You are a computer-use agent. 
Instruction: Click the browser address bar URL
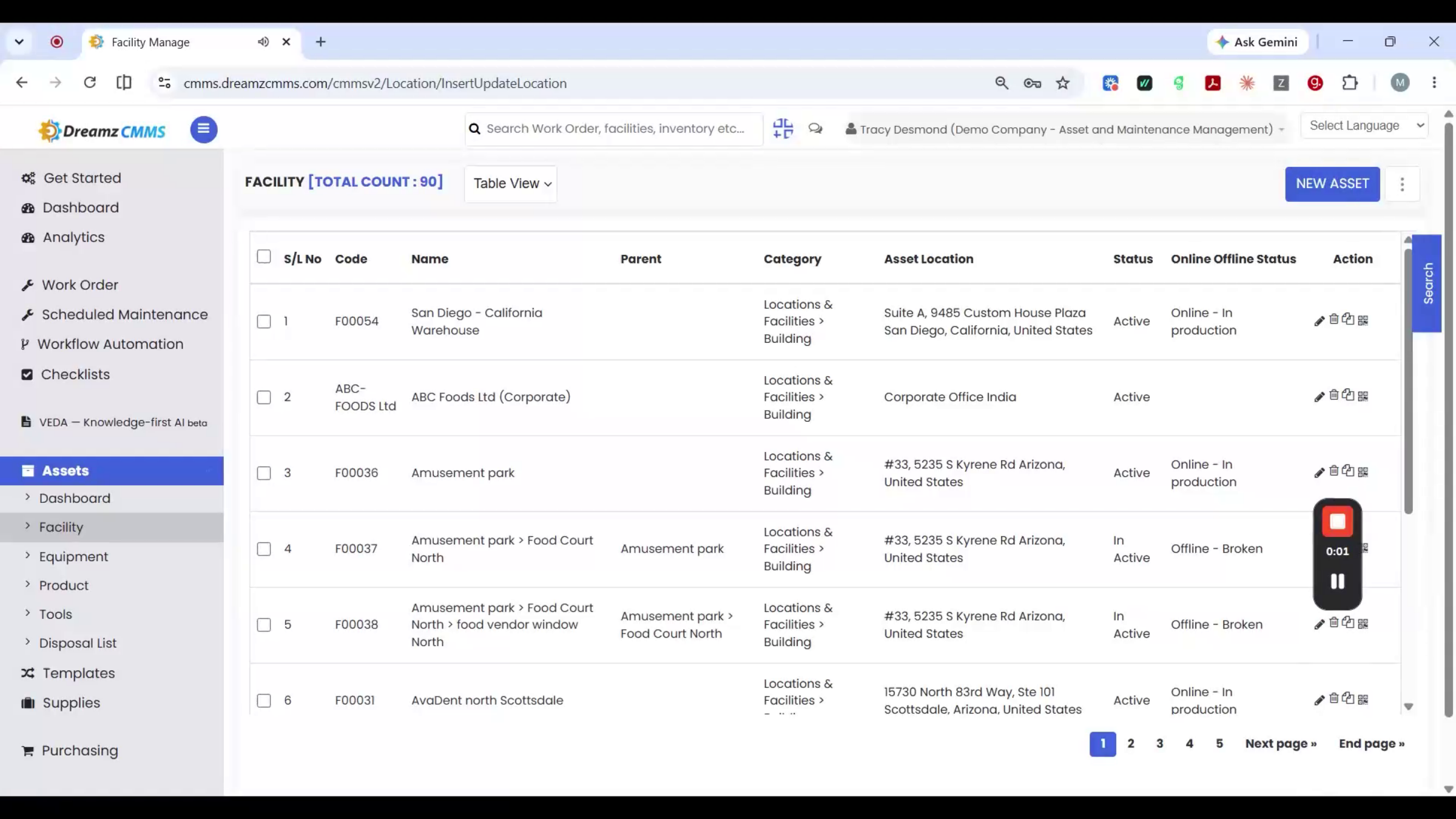[x=375, y=83]
